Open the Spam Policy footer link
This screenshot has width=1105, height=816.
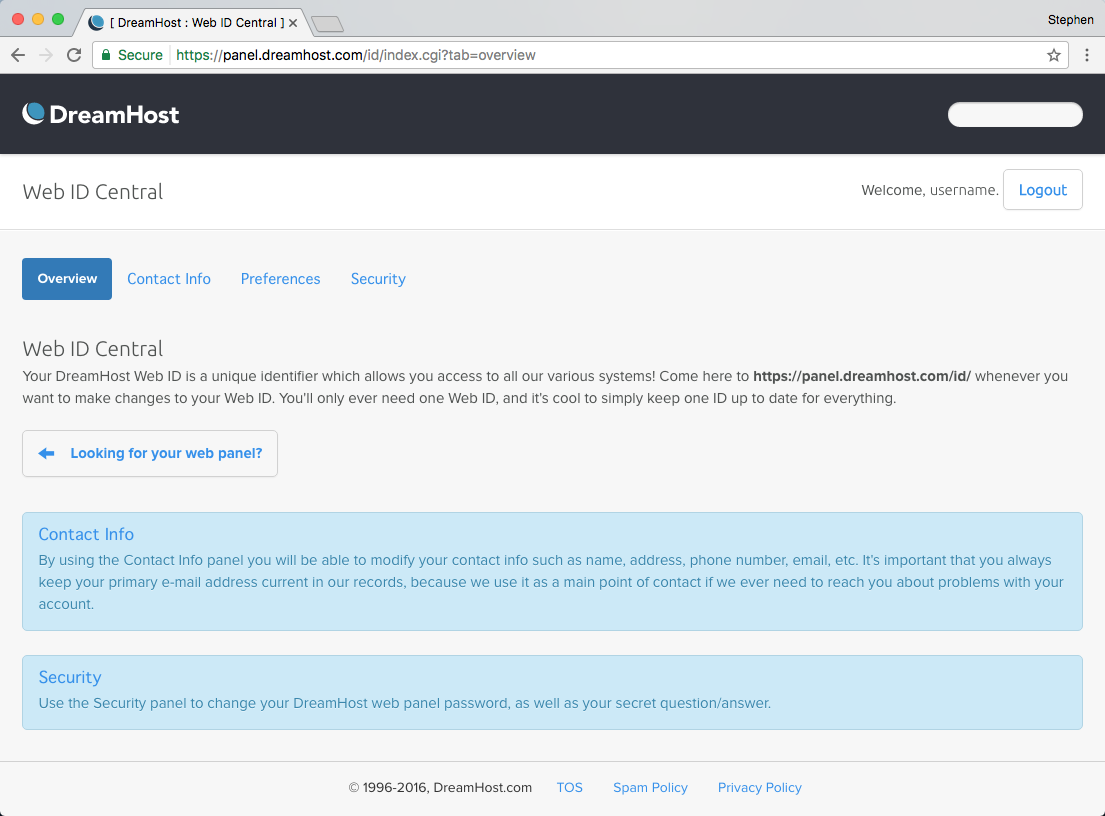tap(650, 787)
